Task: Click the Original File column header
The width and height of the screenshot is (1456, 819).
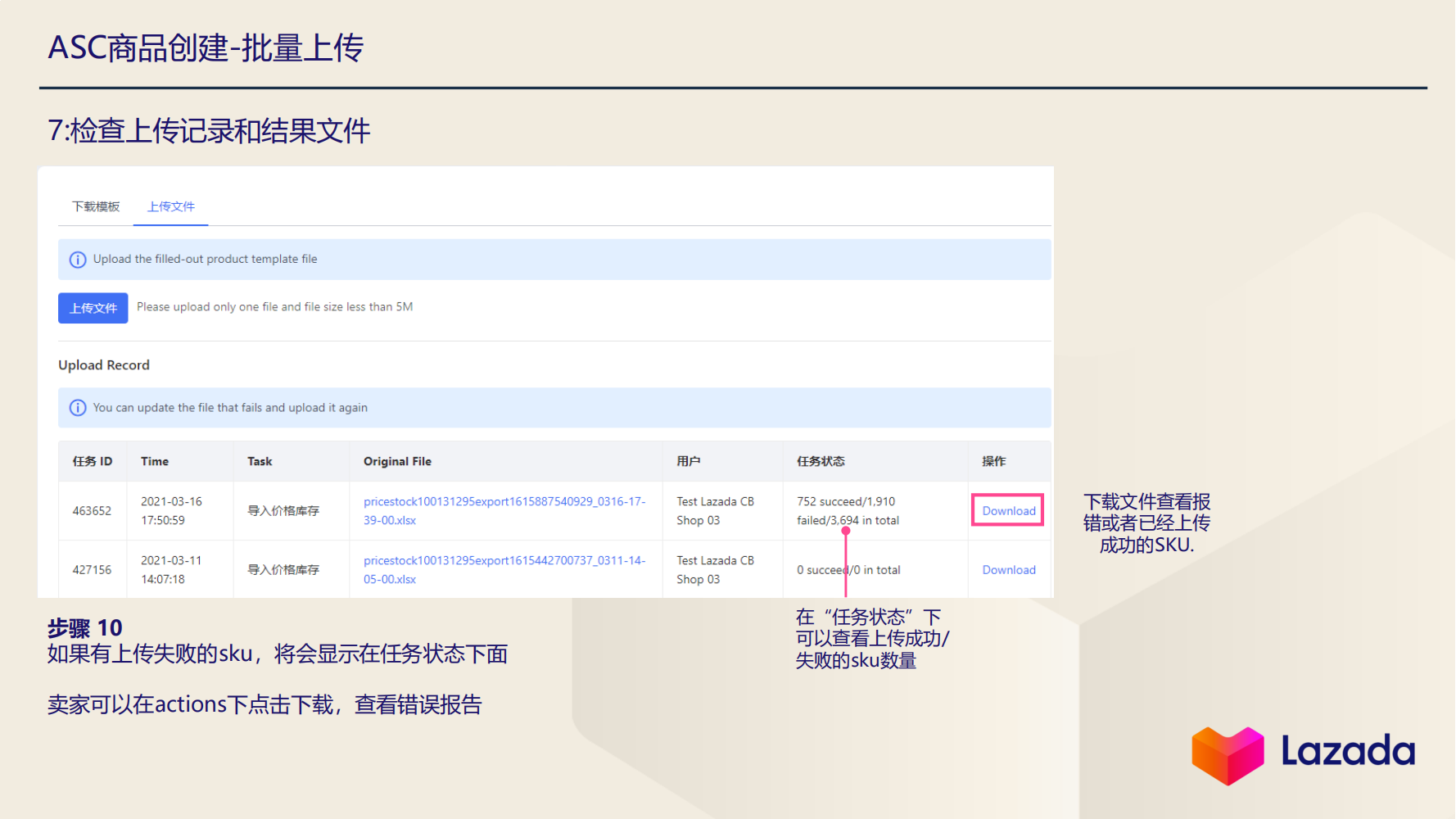Action: click(x=397, y=461)
